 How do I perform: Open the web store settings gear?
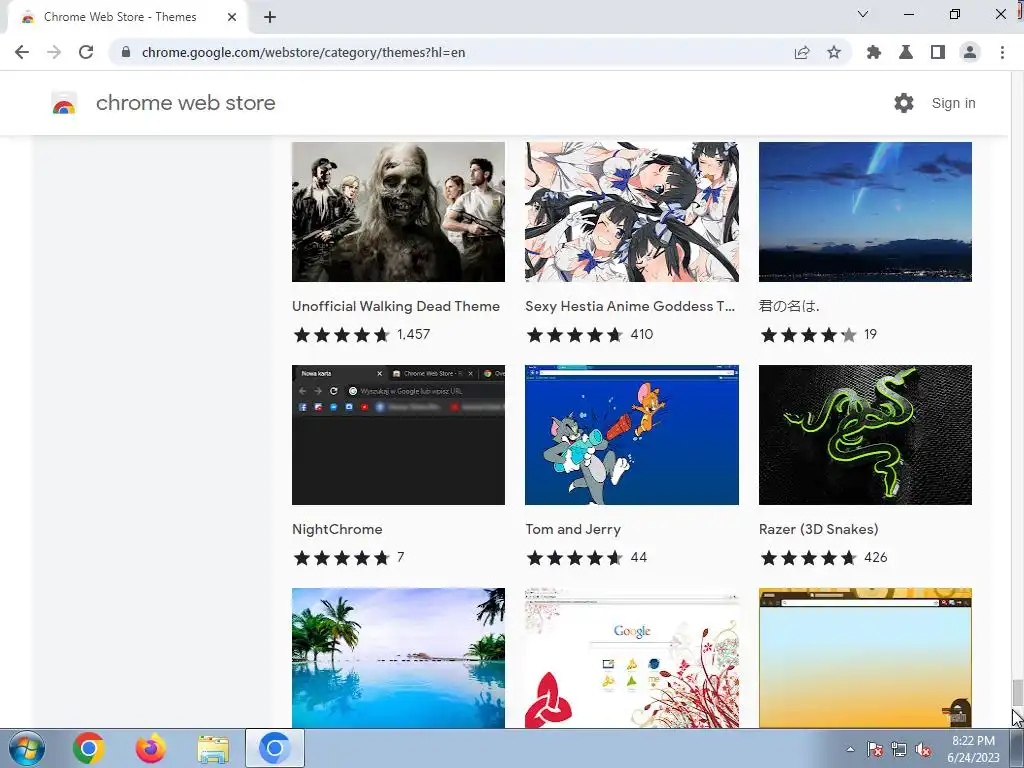point(904,103)
